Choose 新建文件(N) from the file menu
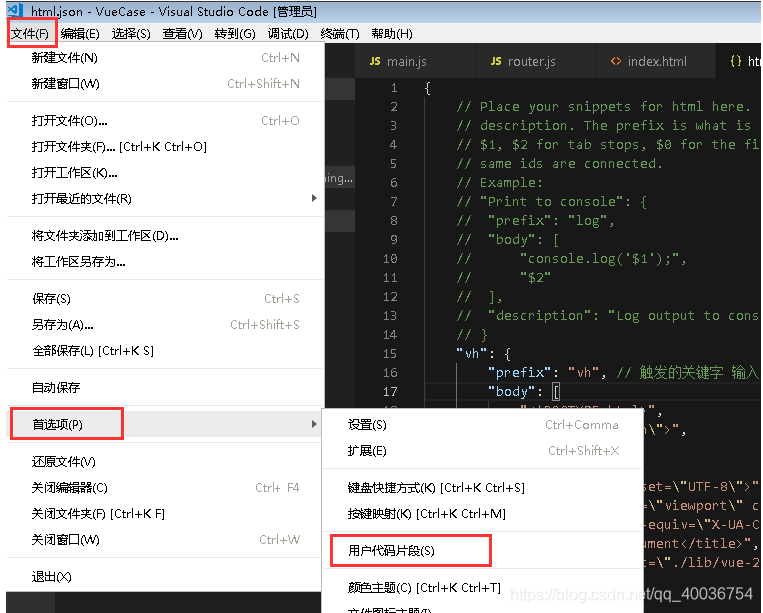This screenshot has width=763, height=613. click(x=165, y=58)
